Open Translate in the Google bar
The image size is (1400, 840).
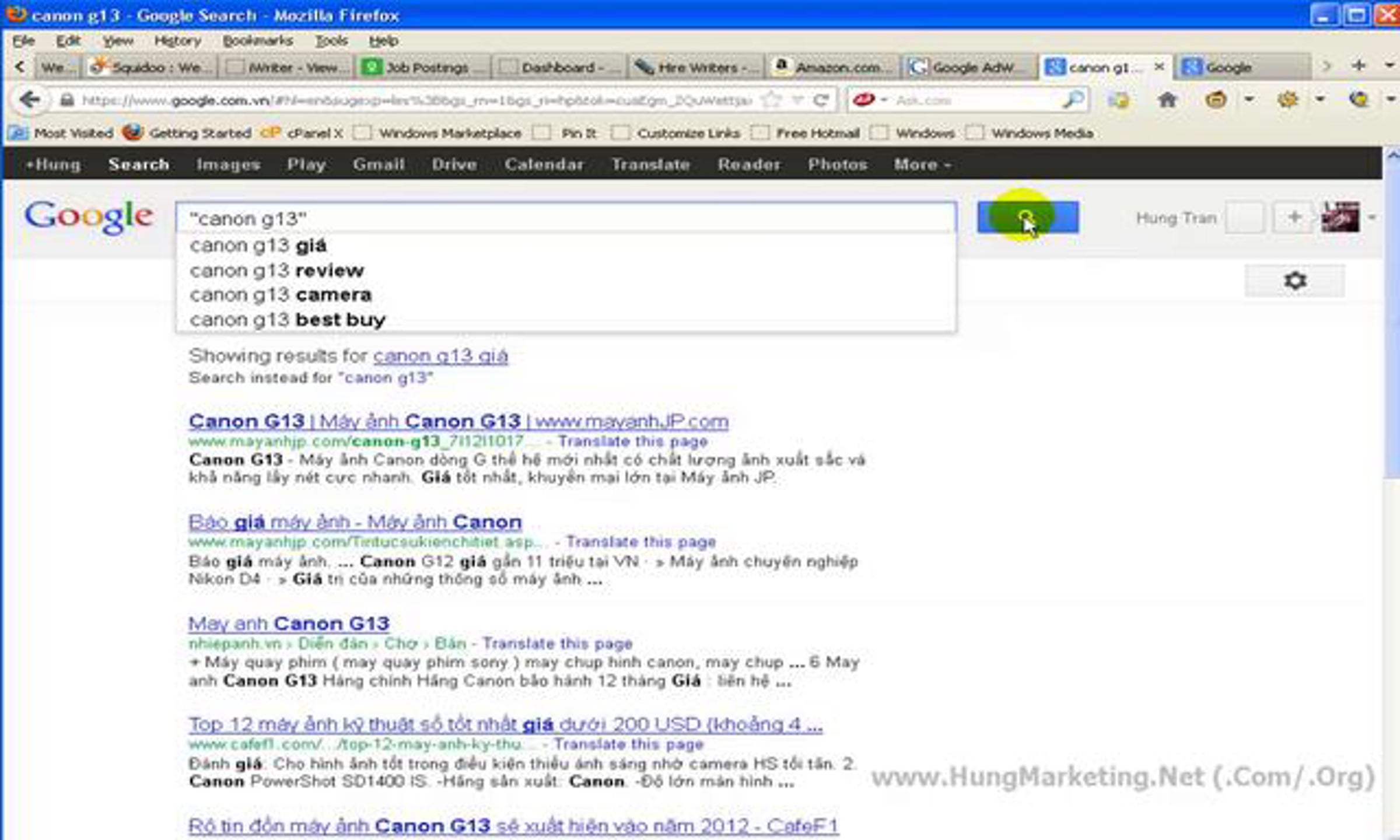(650, 164)
